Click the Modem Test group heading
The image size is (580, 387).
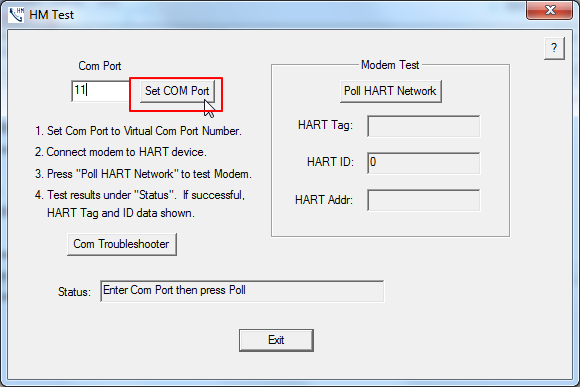tap(390, 65)
